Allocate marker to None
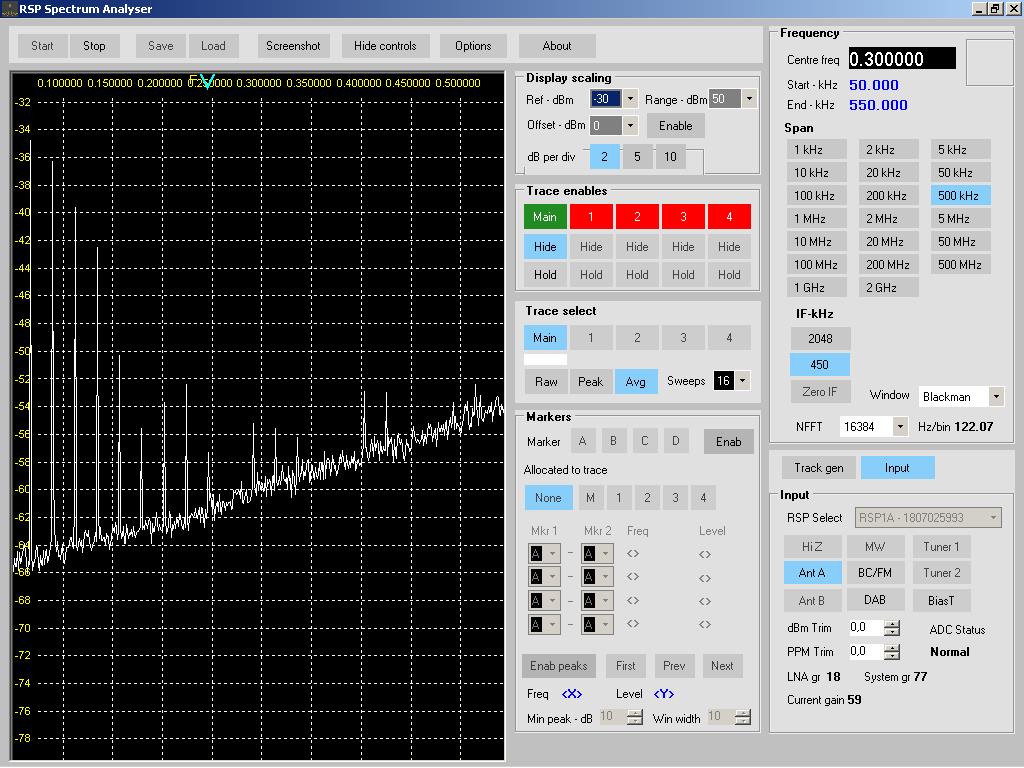 [x=549, y=498]
